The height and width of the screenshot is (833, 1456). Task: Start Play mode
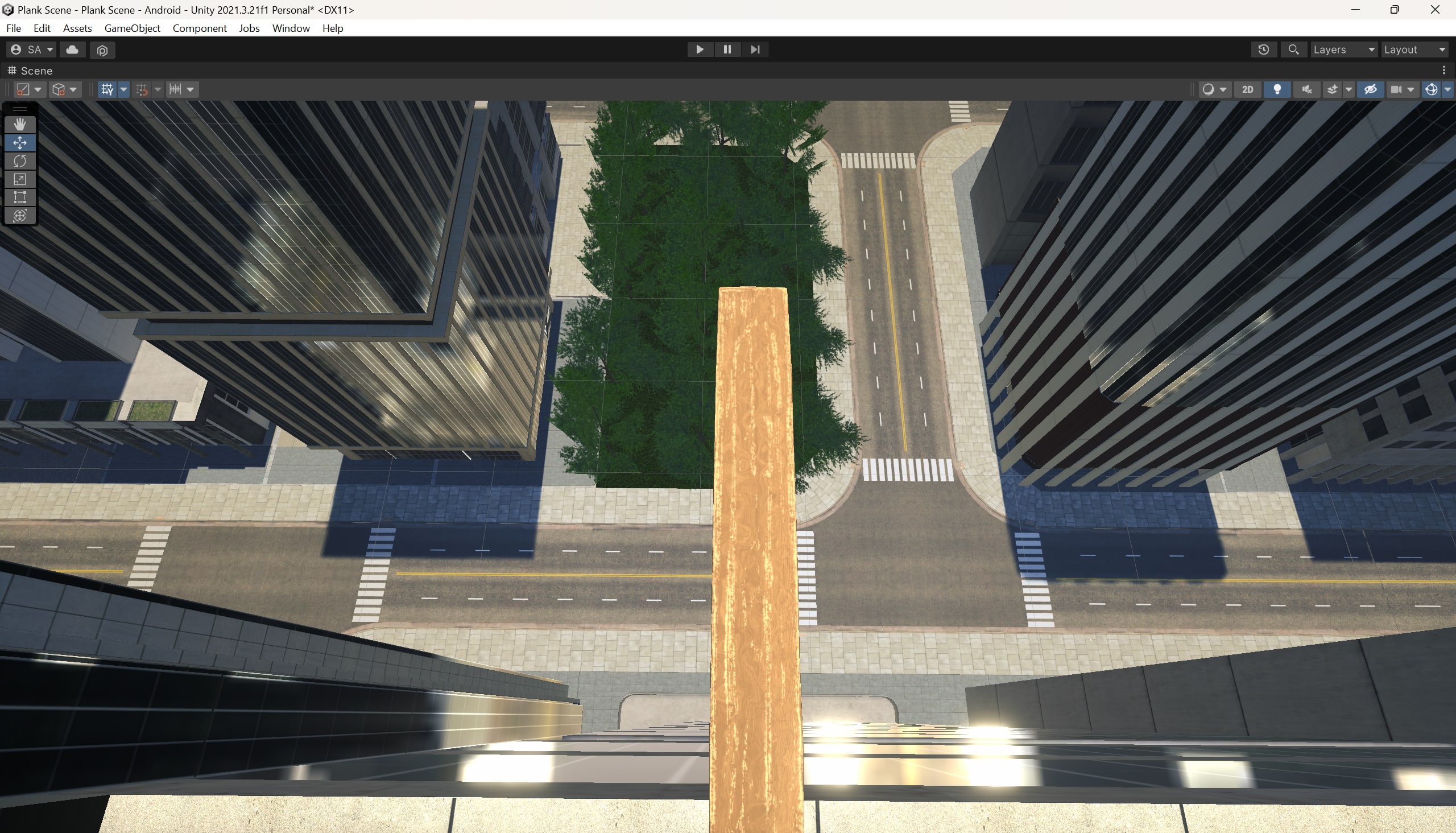[700, 50]
